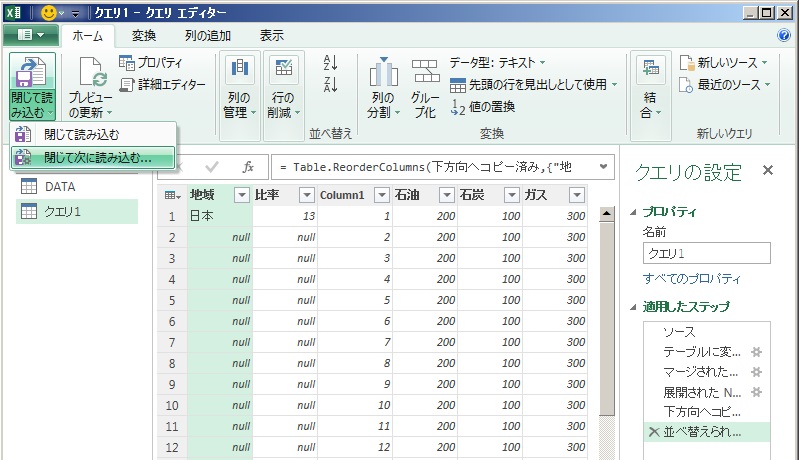Image resolution: width=799 pixels, height=460 pixels.
Task: Click the Reduce Rows (行の削減) icon
Action: pyautogui.click(x=283, y=68)
